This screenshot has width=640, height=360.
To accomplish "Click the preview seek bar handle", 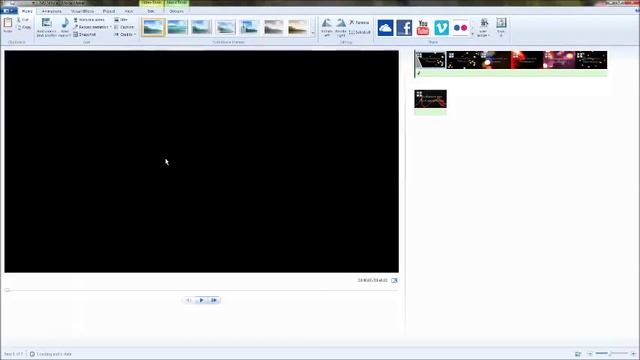I will (x=7, y=290).
